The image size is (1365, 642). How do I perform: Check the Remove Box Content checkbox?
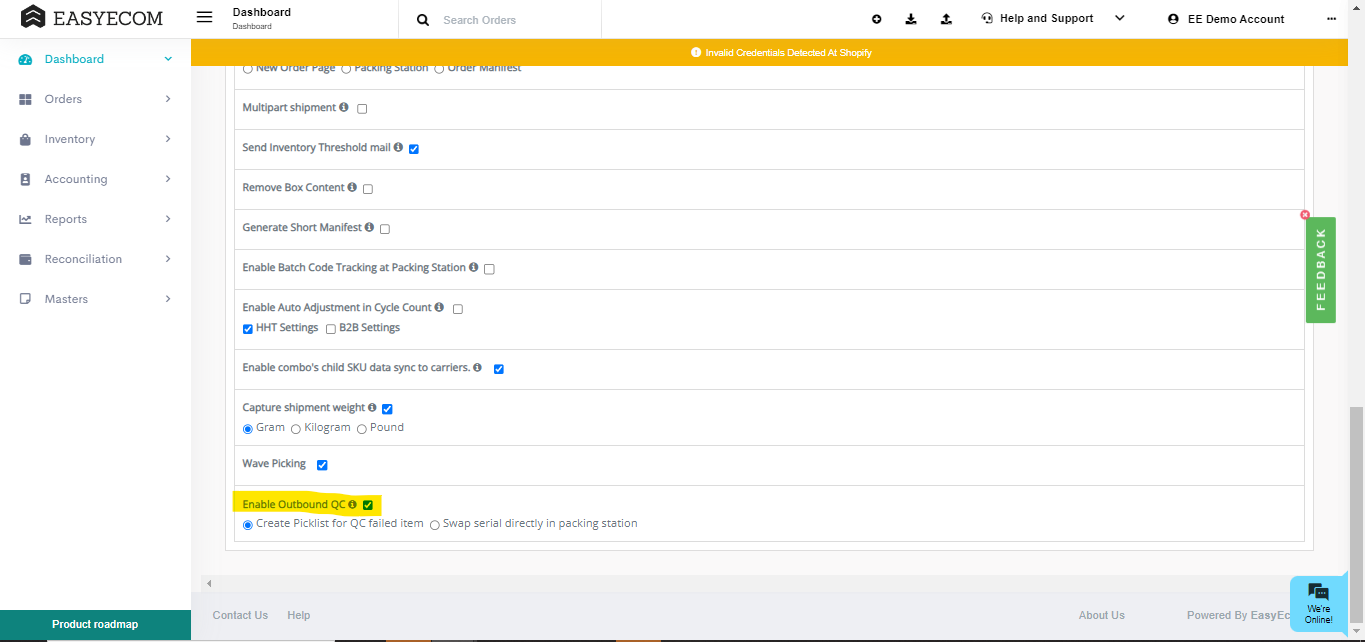click(x=368, y=189)
